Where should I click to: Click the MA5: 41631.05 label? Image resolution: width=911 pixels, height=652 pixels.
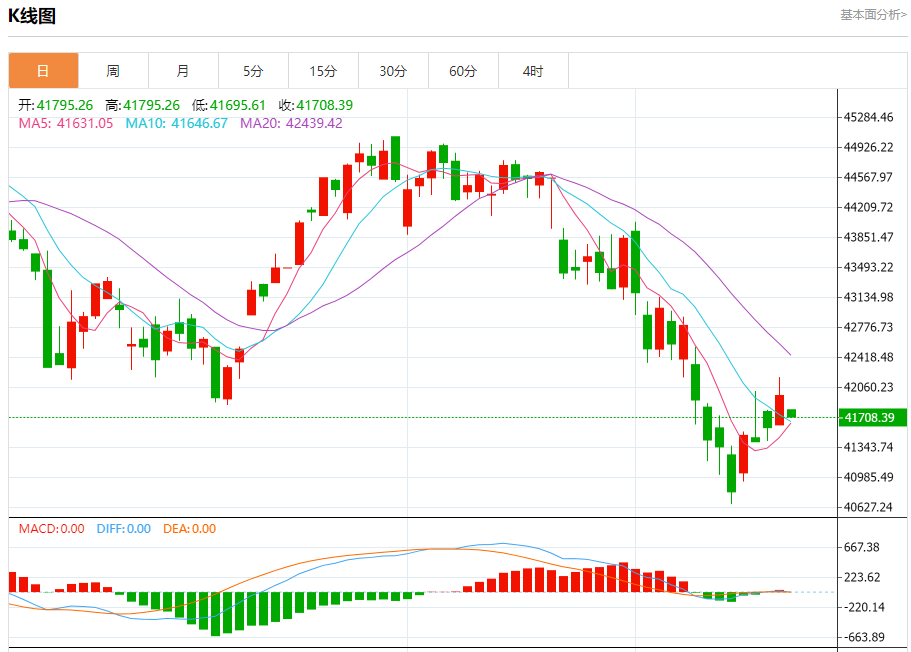click(x=66, y=123)
